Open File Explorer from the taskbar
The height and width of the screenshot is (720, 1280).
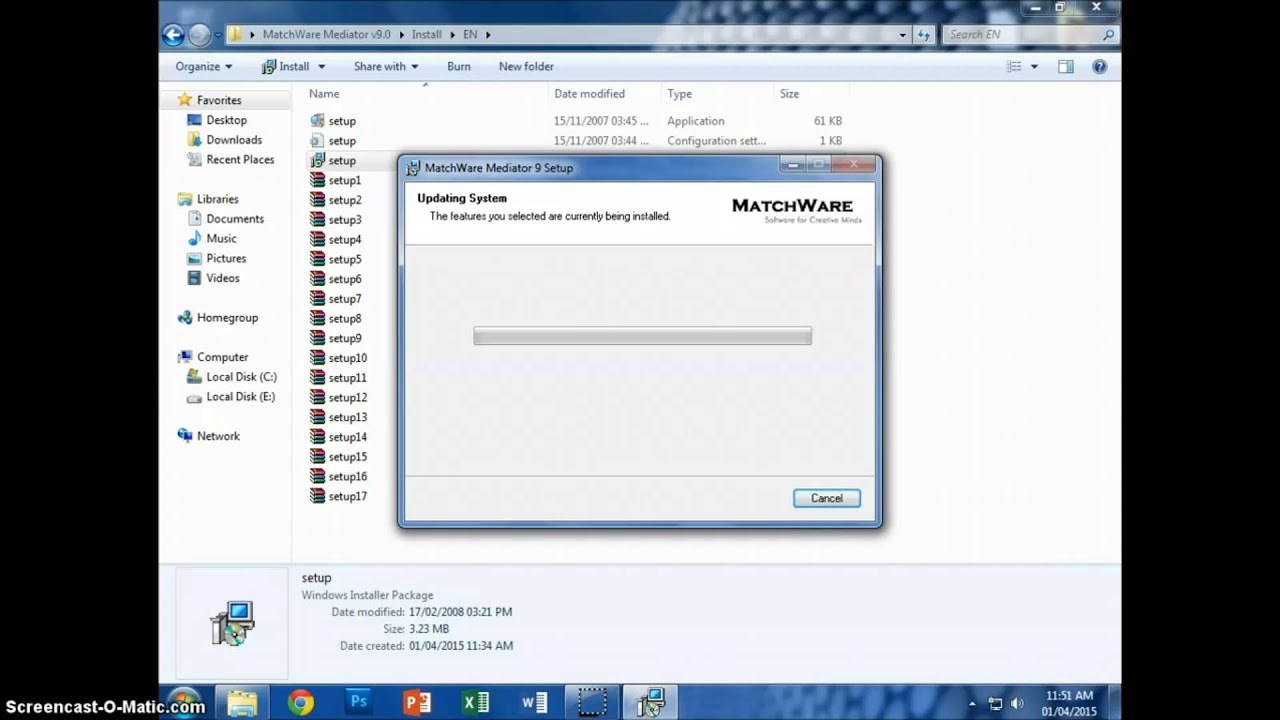point(242,703)
